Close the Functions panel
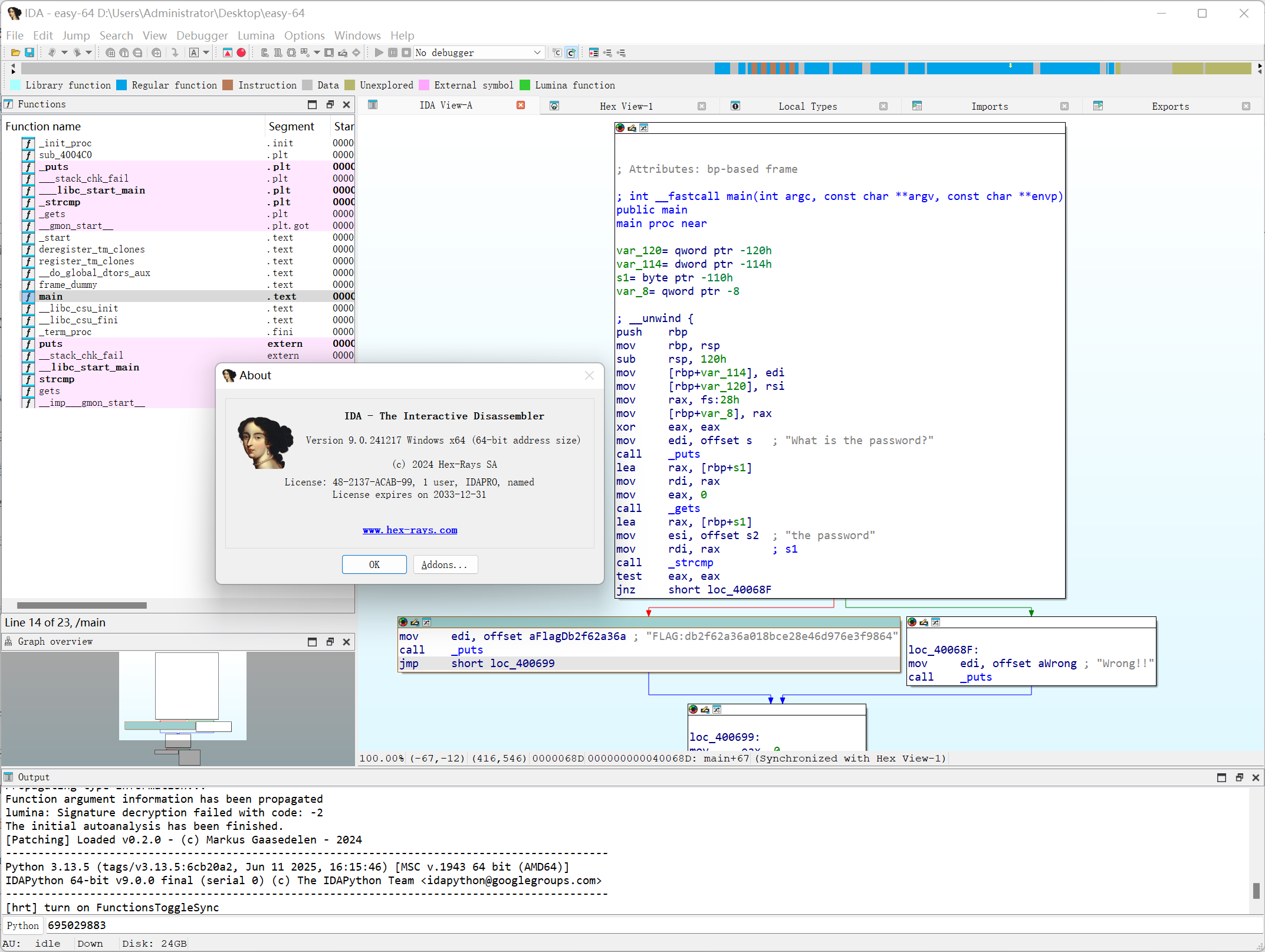The height and width of the screenshot is (952, 1265). click(x=347, y=104)
